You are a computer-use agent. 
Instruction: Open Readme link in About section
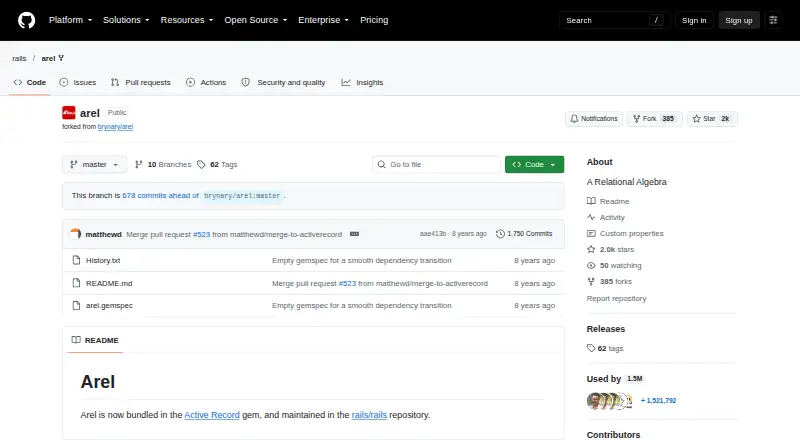[608, 201]
